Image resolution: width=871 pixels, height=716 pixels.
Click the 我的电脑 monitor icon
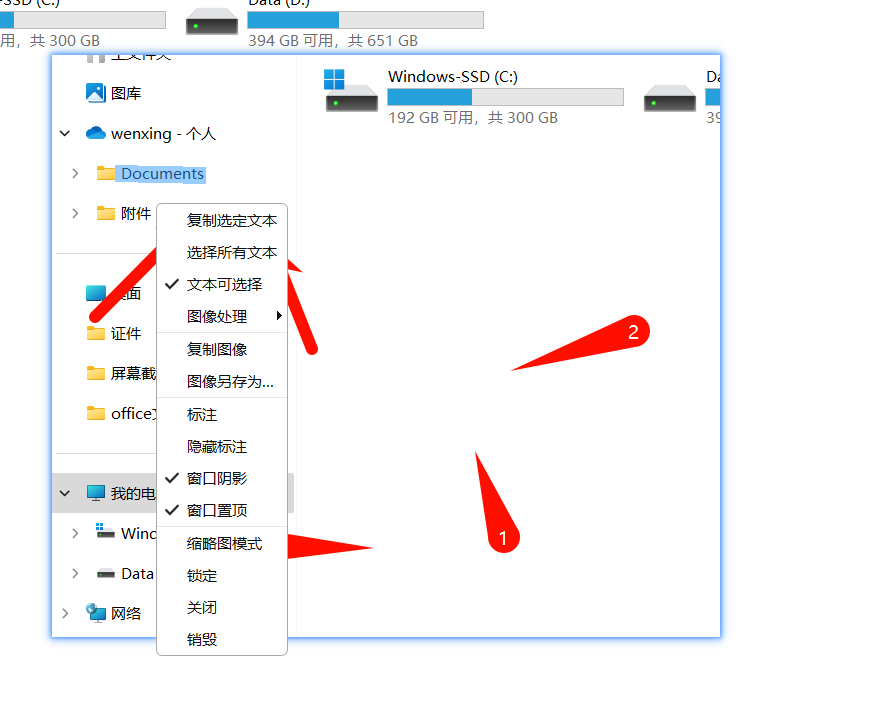96,493
